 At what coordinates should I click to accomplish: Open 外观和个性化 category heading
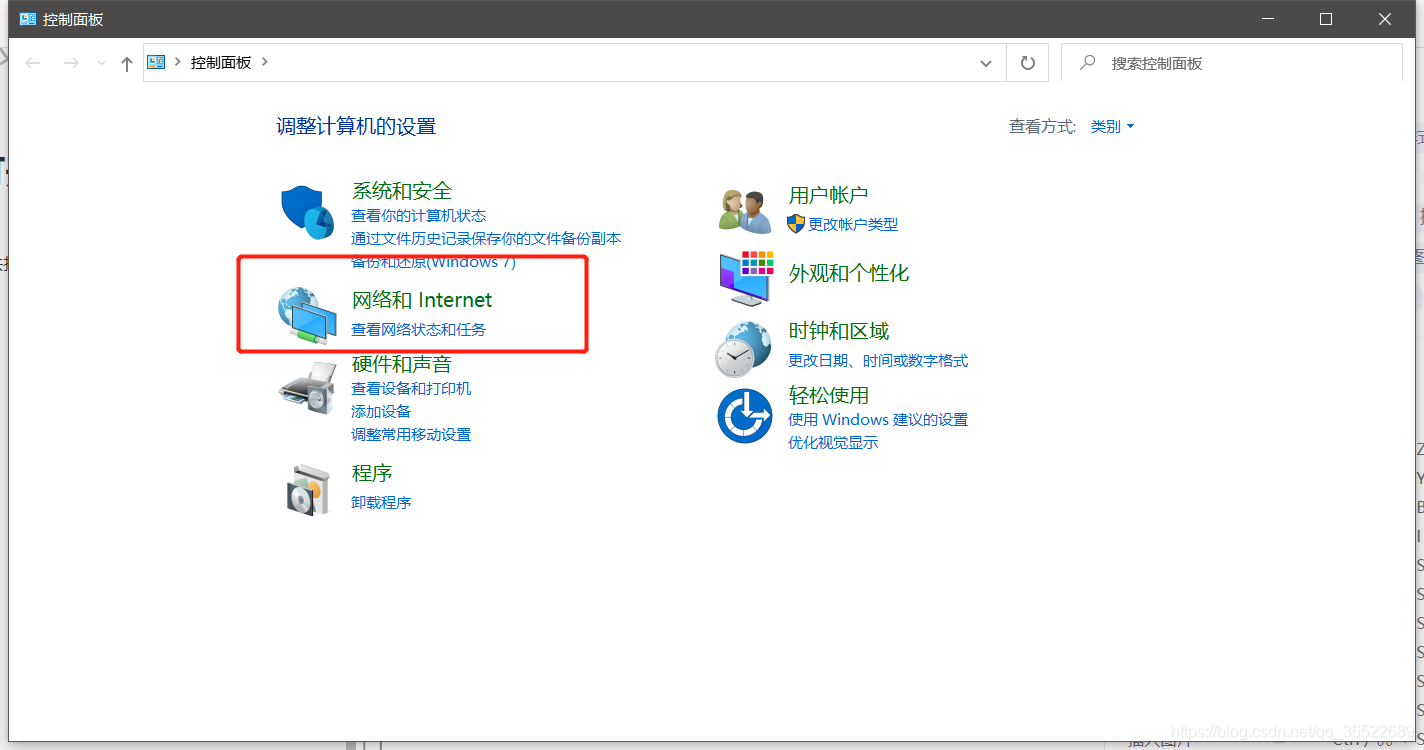pyautogui.click(x=849, y=273)
